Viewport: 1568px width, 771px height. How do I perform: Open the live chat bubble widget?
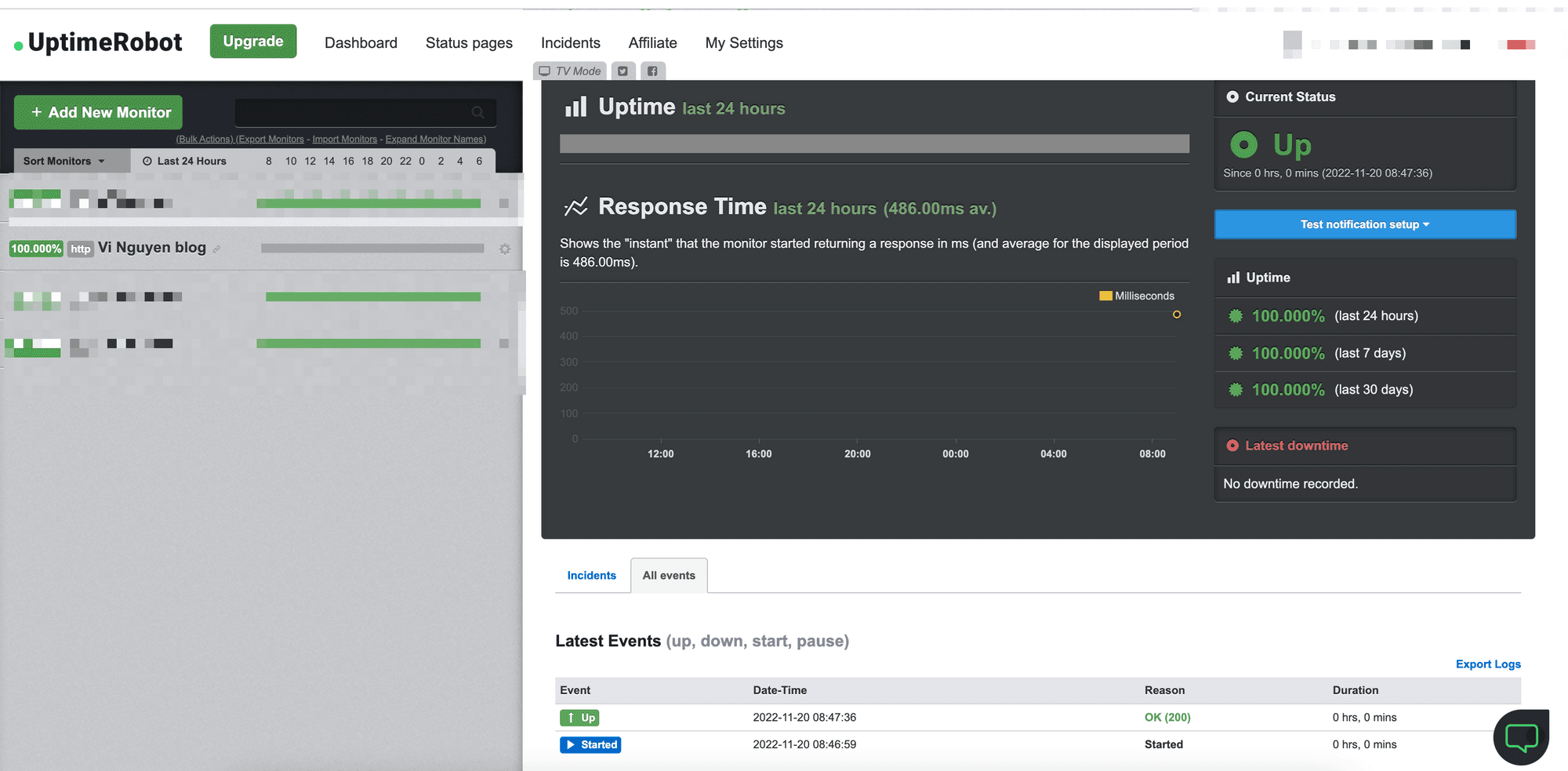(1521, 736)
